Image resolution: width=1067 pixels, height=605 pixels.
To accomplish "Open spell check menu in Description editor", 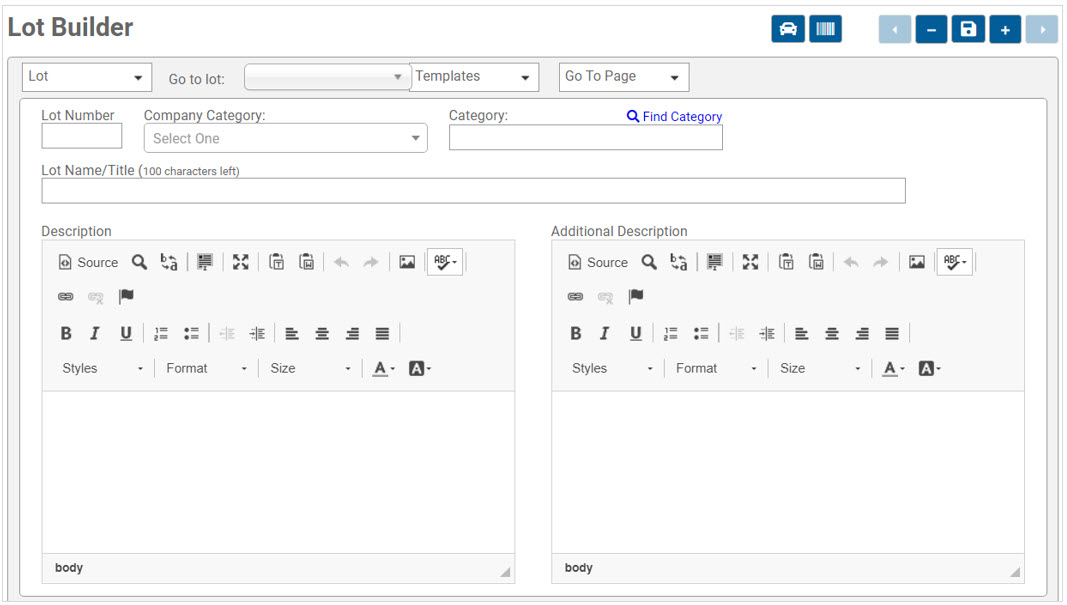I will (445, 262).
